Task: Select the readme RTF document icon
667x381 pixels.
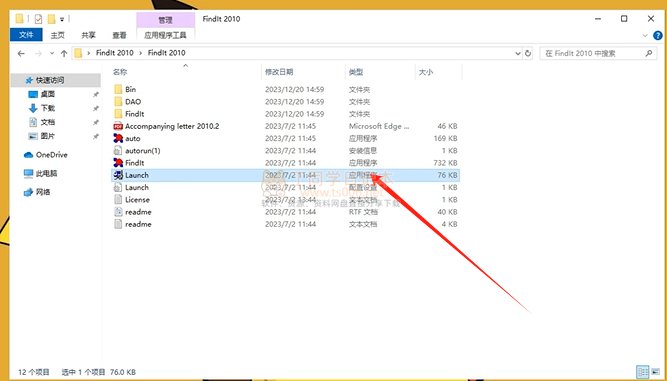Action: [x=118, y=212]
